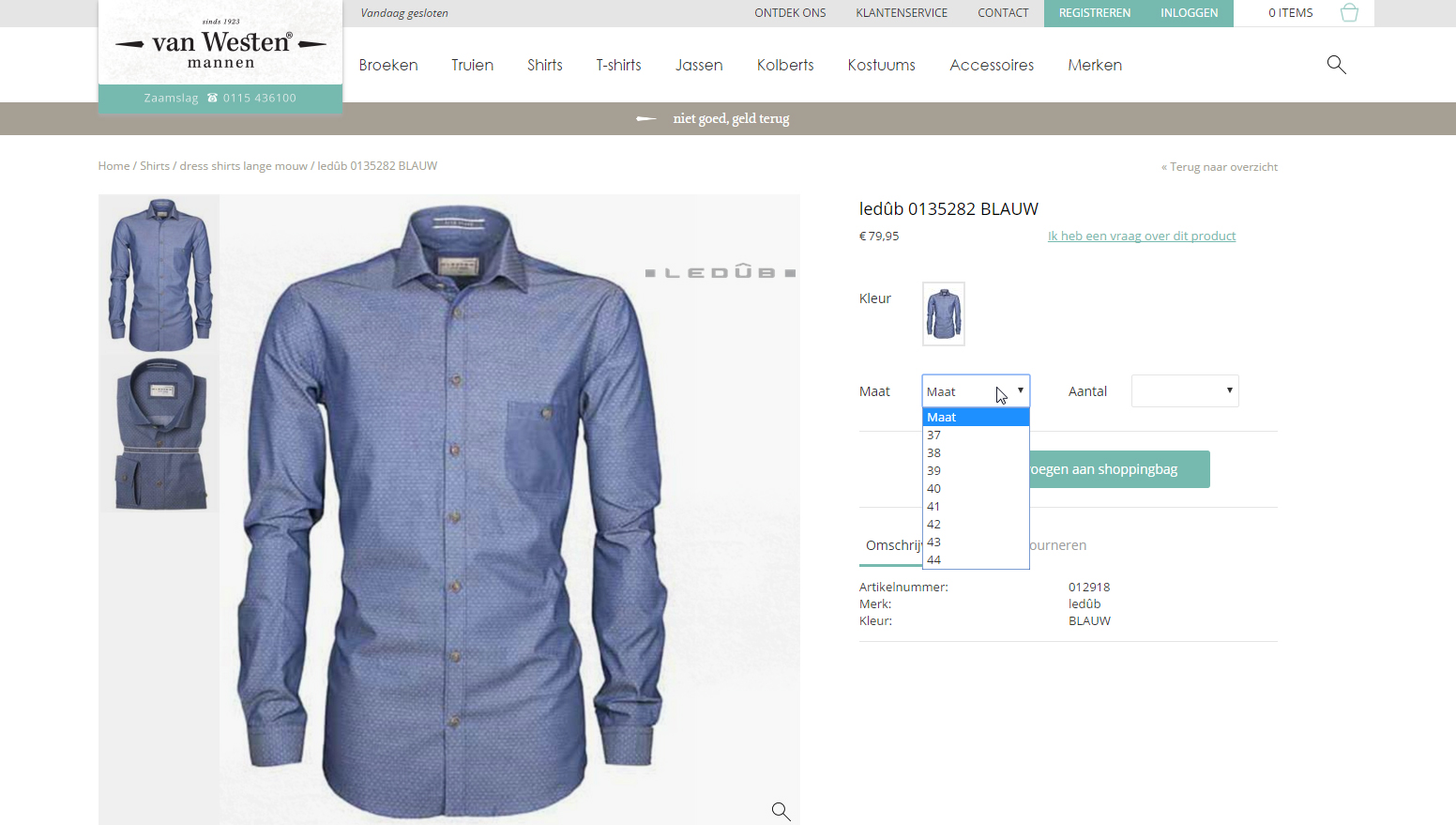
Task: Open the Kostuums menu
Action: tap(882, 65)
